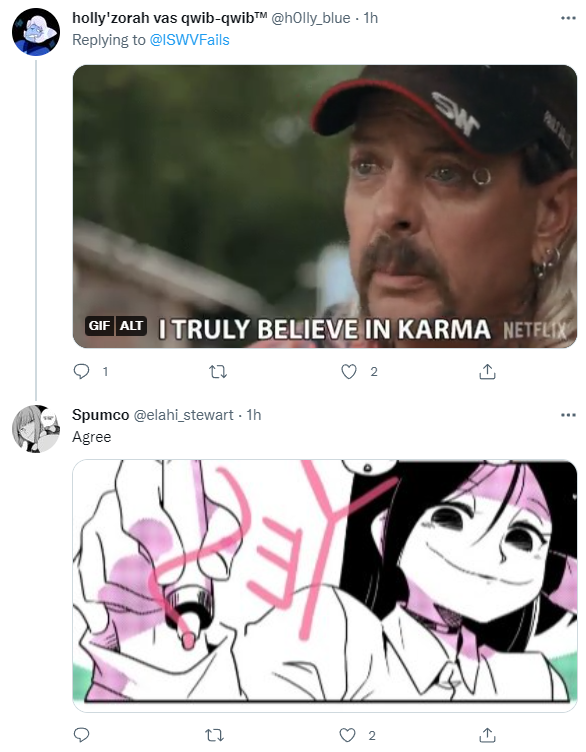Retweet holly'zorah's GIF tweet
The width and height of the screenshot is (586, 752).
(218, 371)
